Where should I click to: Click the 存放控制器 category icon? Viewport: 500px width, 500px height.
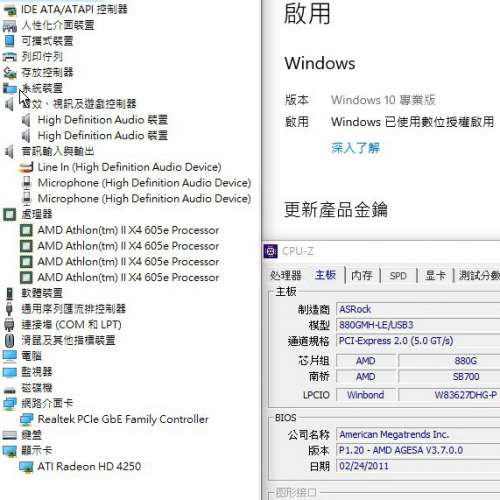pos(9,72)
